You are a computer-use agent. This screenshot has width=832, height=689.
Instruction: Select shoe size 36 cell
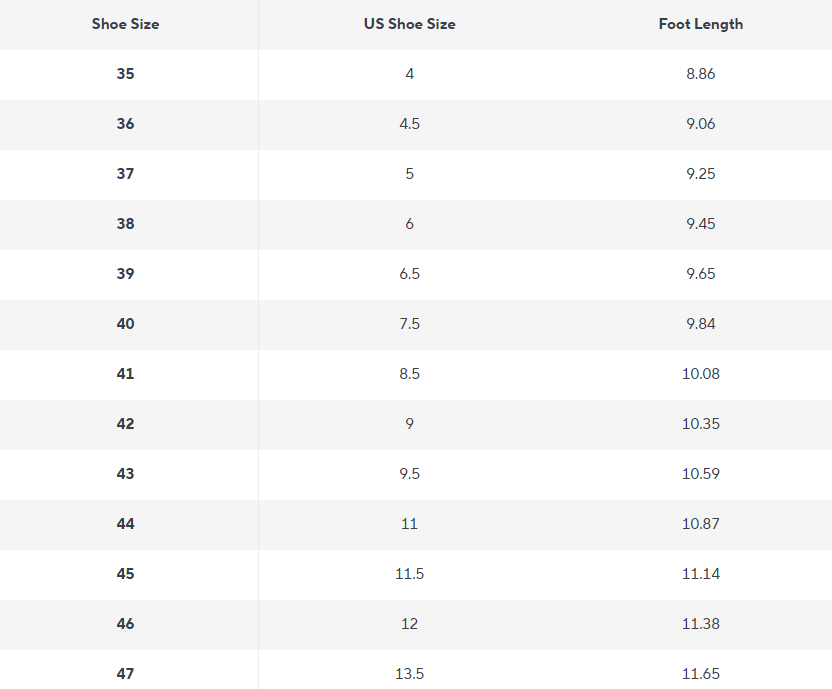[125, 124]
